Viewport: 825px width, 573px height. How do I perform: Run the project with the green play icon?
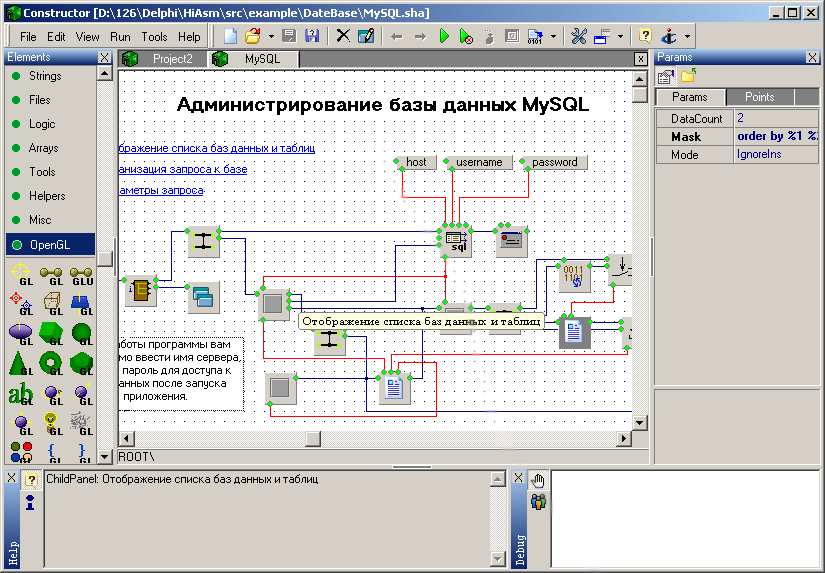444,36
